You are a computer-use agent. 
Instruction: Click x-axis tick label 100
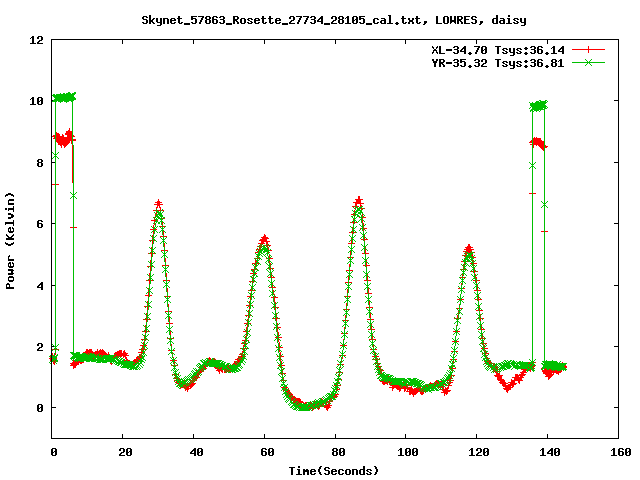point(408,452)
